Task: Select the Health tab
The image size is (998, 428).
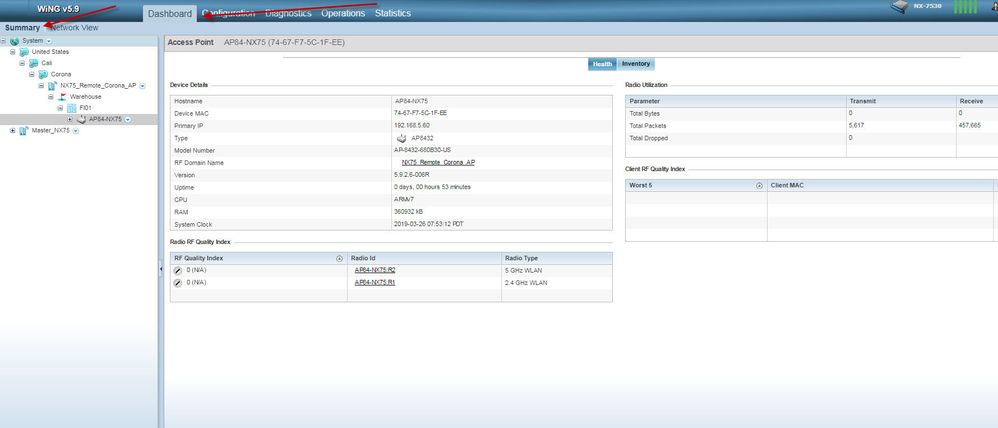Action: (602, 63)
